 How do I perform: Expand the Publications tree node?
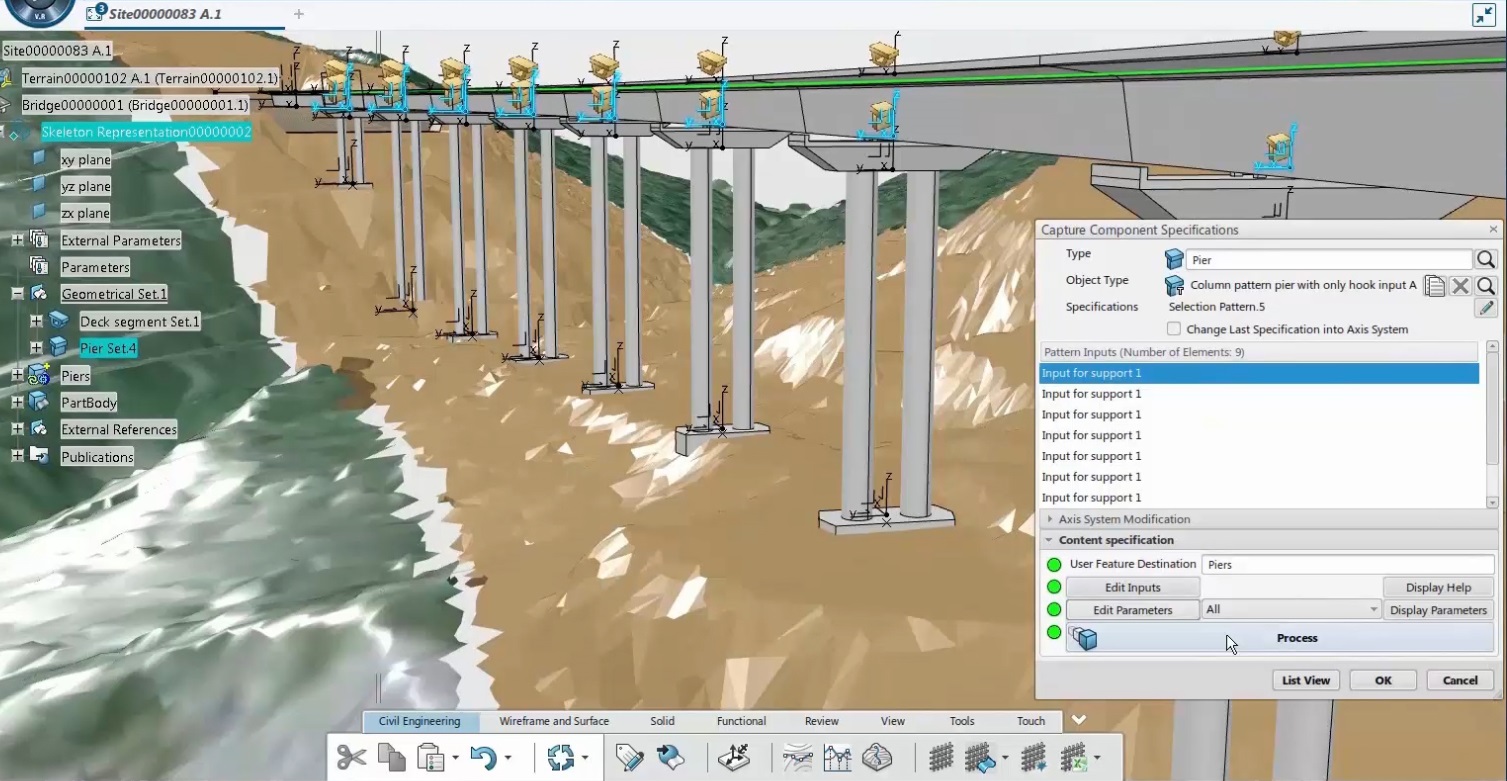pyautogui.click(x=17, y=456)
